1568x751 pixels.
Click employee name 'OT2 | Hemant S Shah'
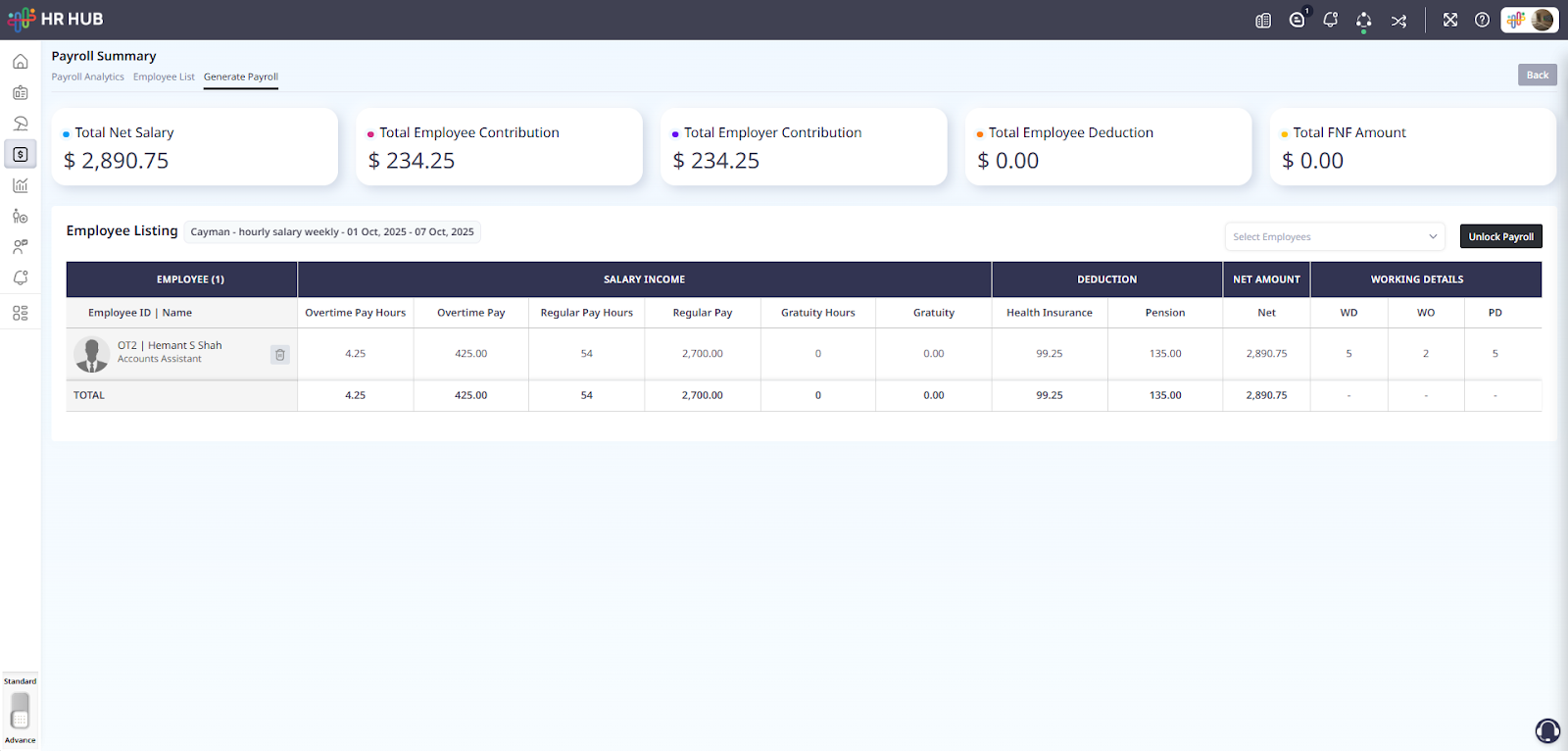click(170, 345)
